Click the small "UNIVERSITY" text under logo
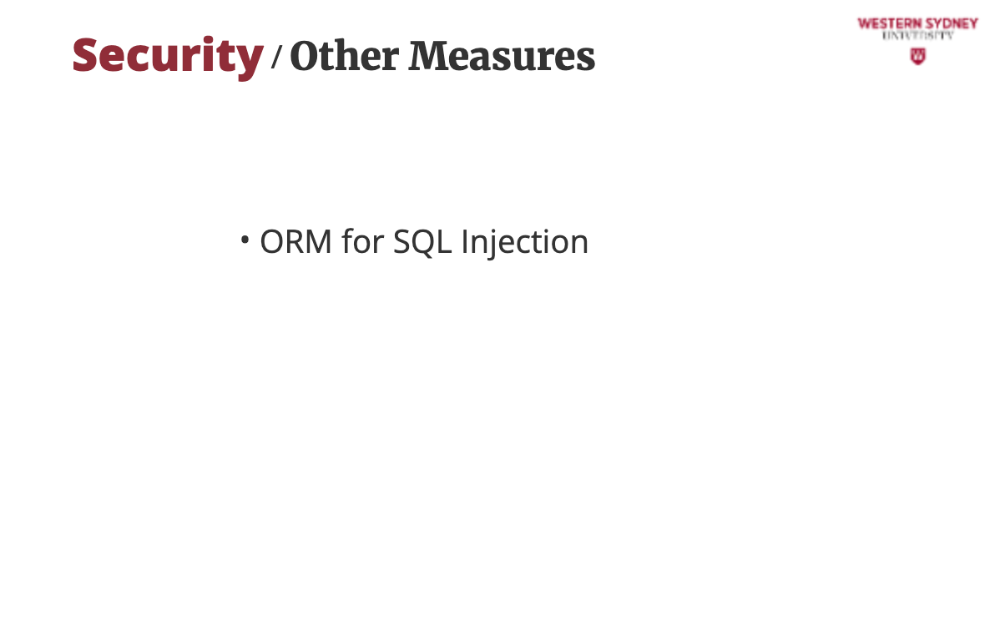 click(x=918, y=35)
